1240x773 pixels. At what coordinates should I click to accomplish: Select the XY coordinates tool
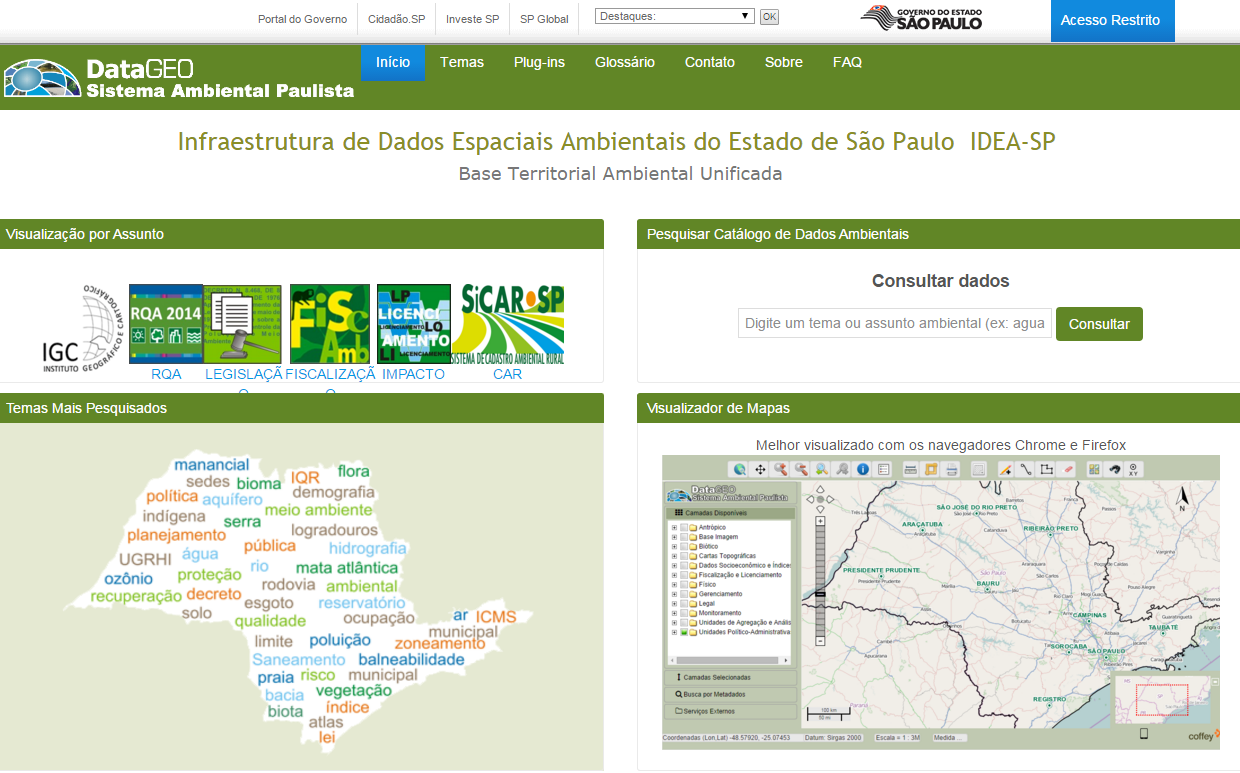(1133, 469)
